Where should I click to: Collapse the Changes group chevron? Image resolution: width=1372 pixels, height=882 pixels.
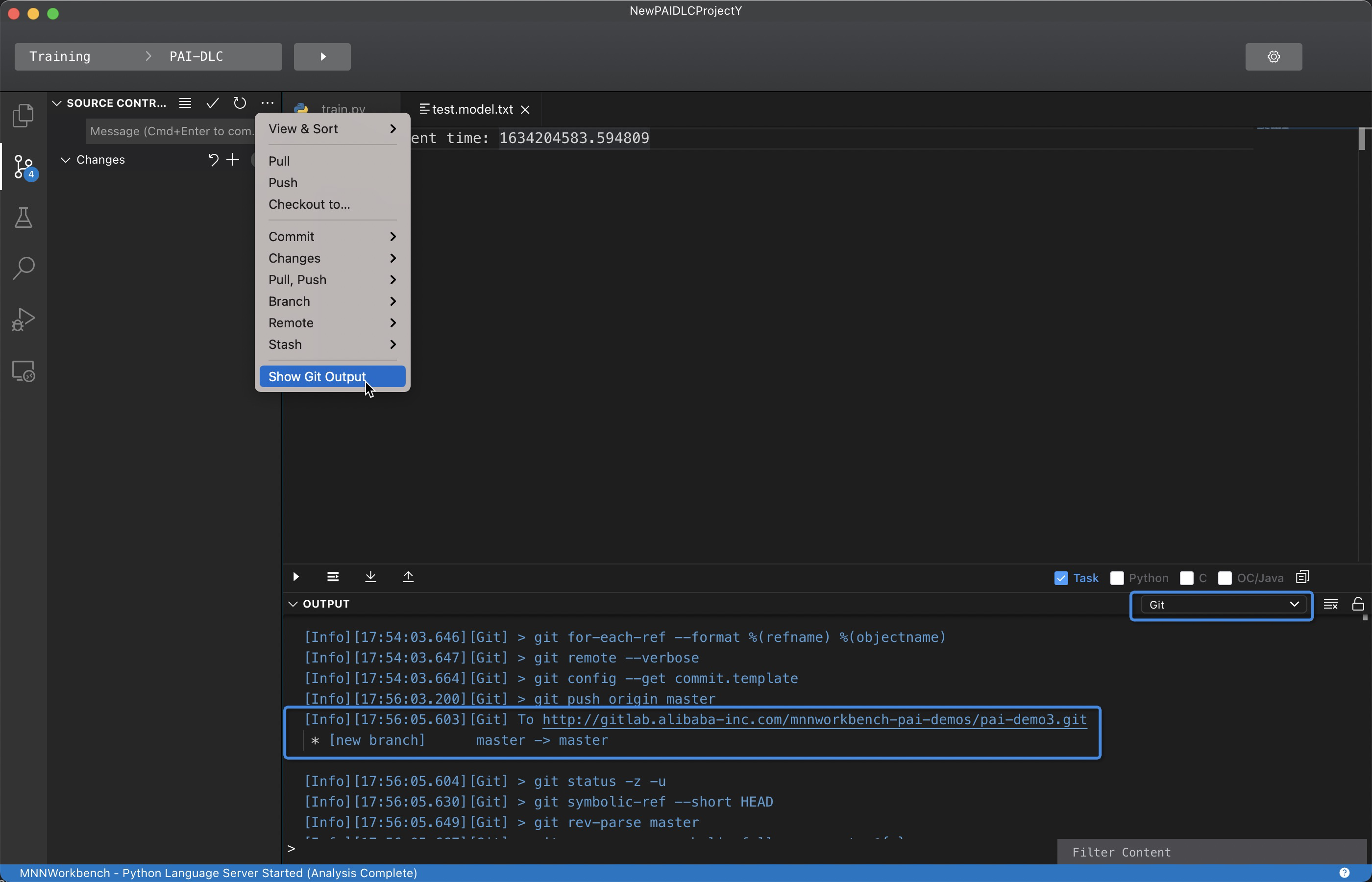(66, 160)
